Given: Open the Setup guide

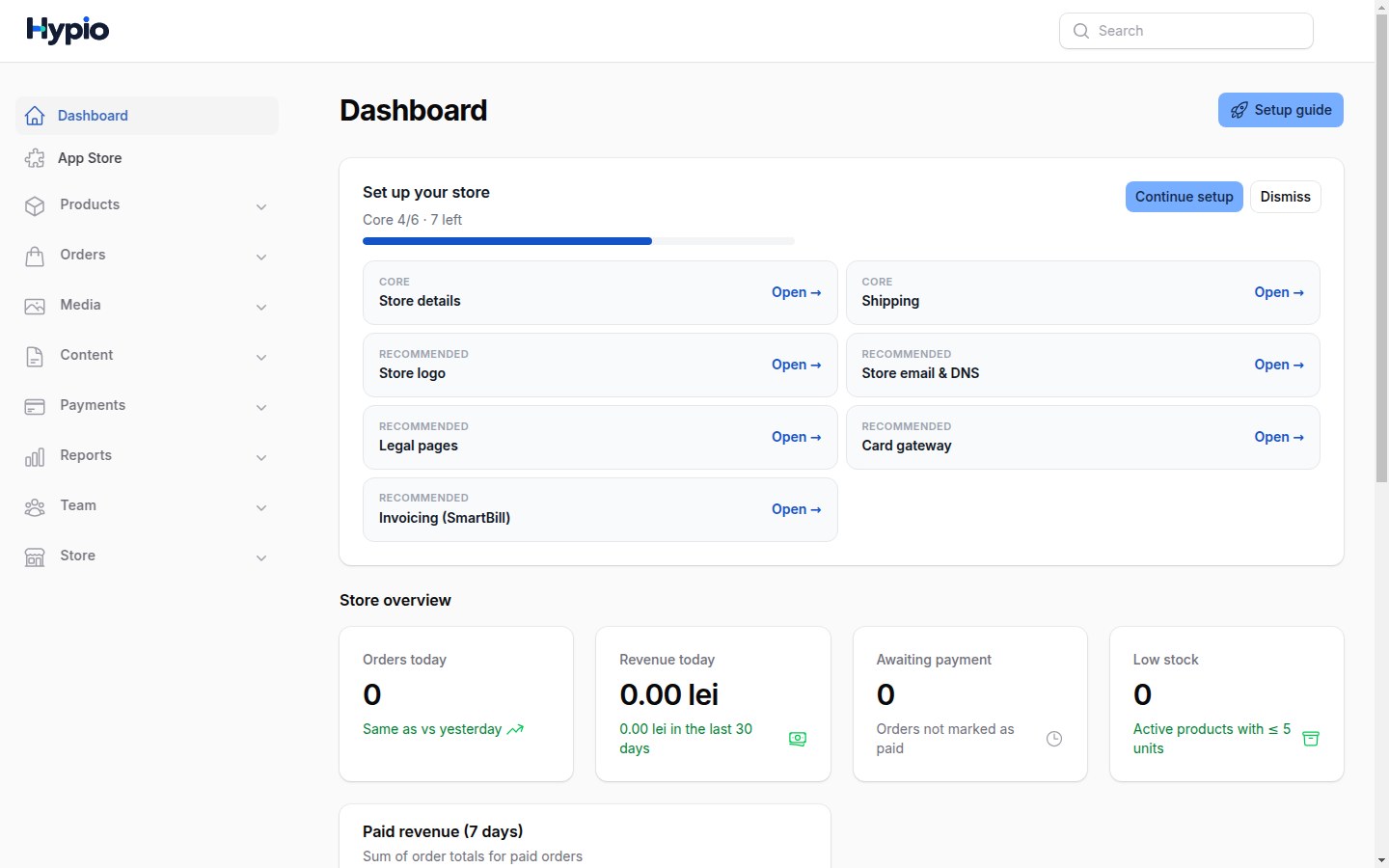Looking at the screenshot, I should pyautogui.click(x=1281, y=110).
